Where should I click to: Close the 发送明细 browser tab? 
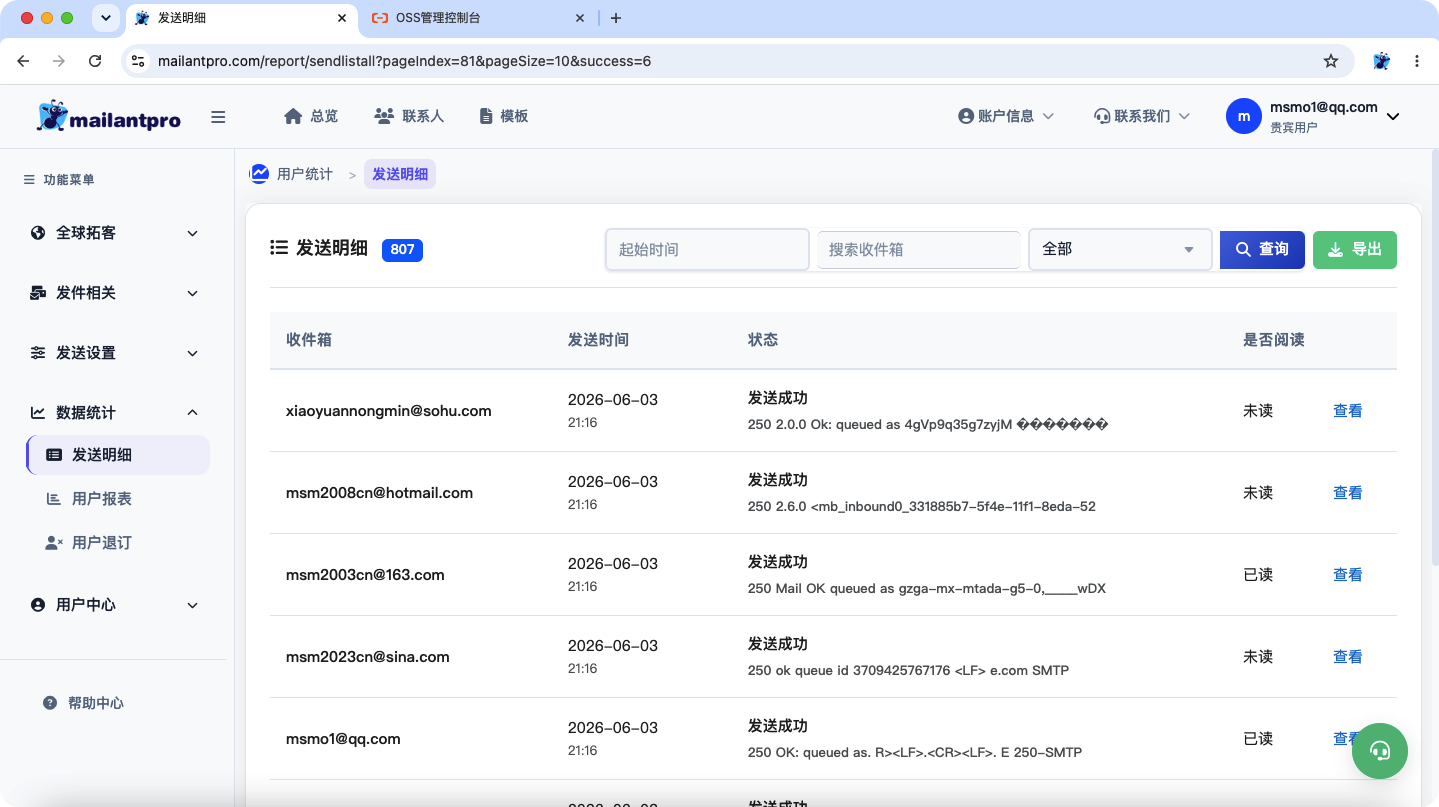tap(342, 18)
